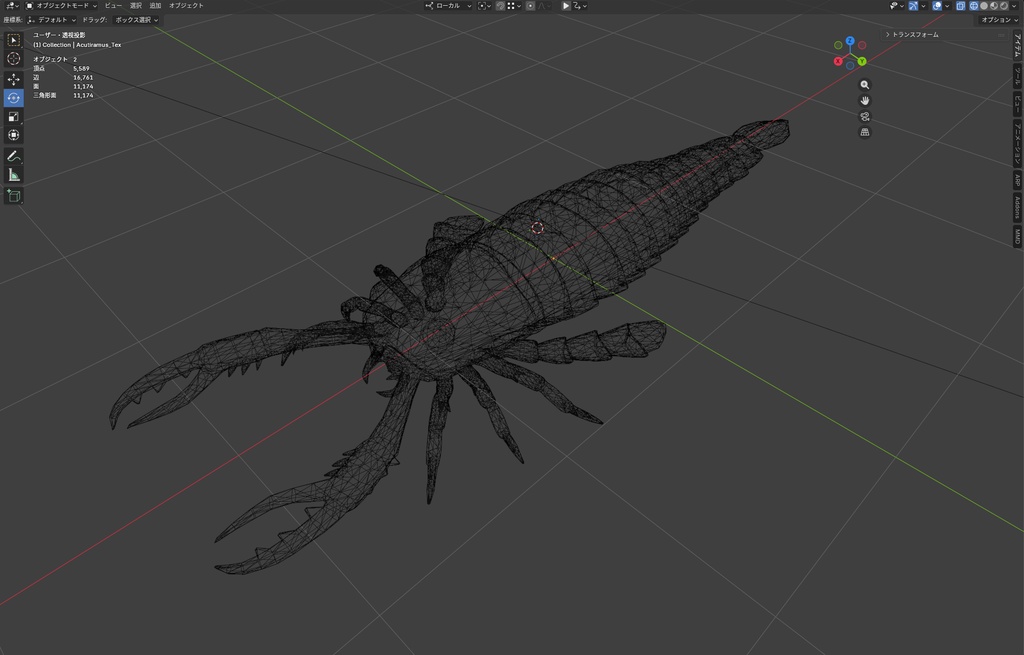
Task: Toggle viewport overlays display
Action: click(936, 6)
